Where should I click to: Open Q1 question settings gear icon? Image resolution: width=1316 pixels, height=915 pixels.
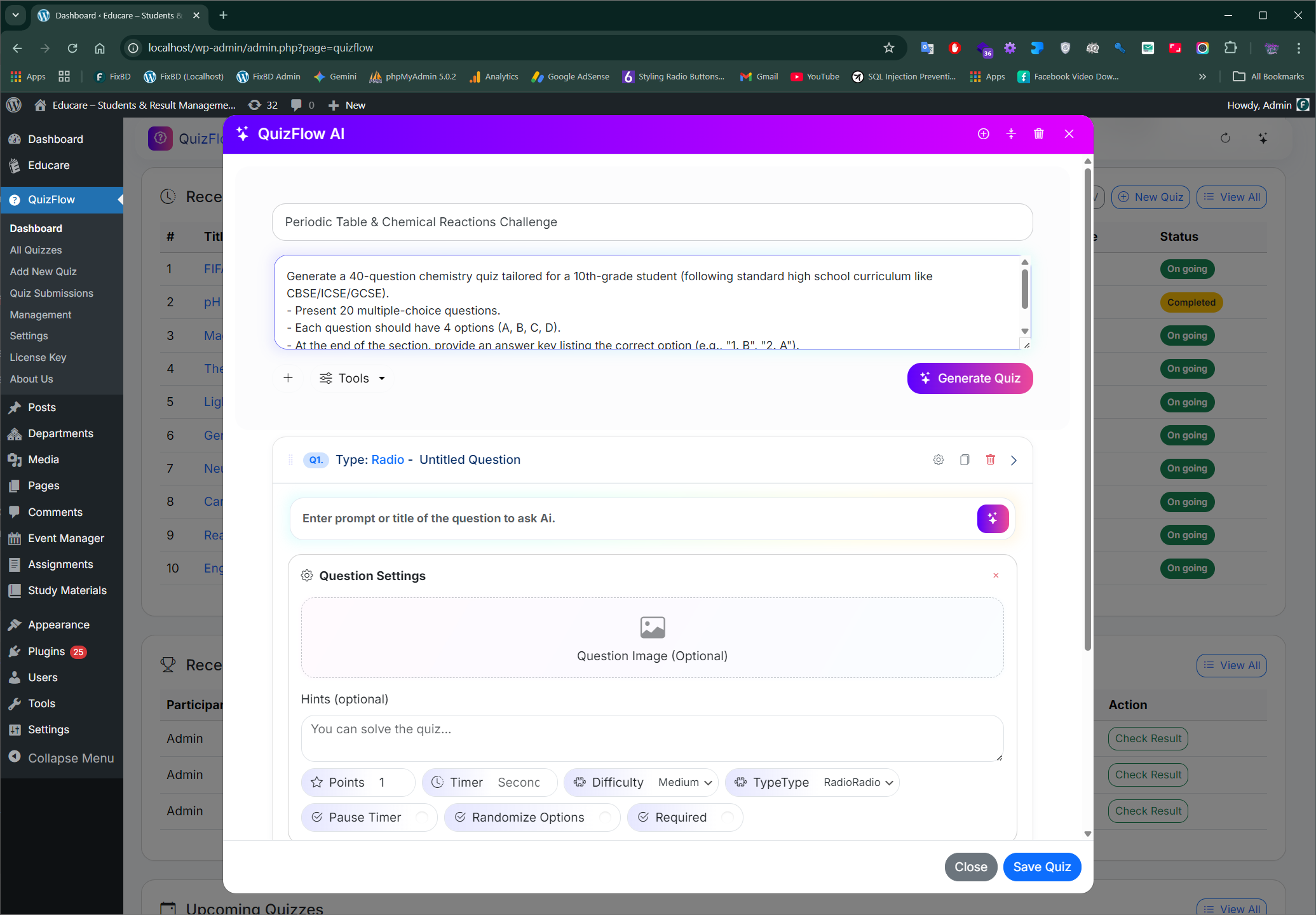click(x=939, y=460)
